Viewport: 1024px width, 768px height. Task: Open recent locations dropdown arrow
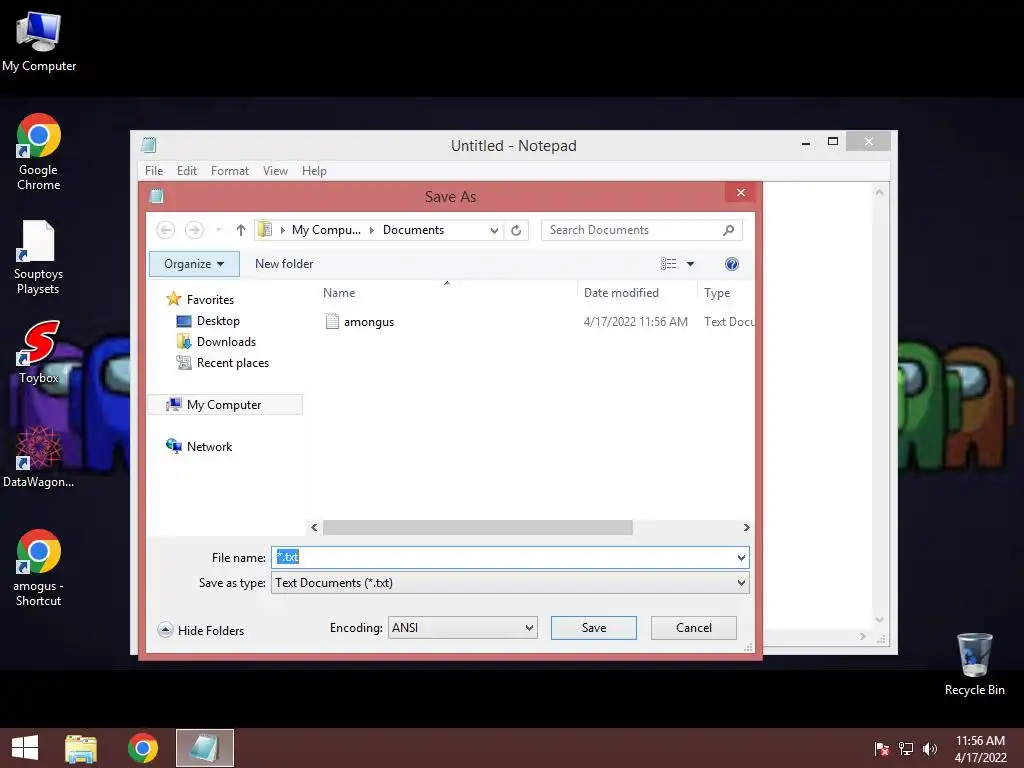click(x=219, y=230)
